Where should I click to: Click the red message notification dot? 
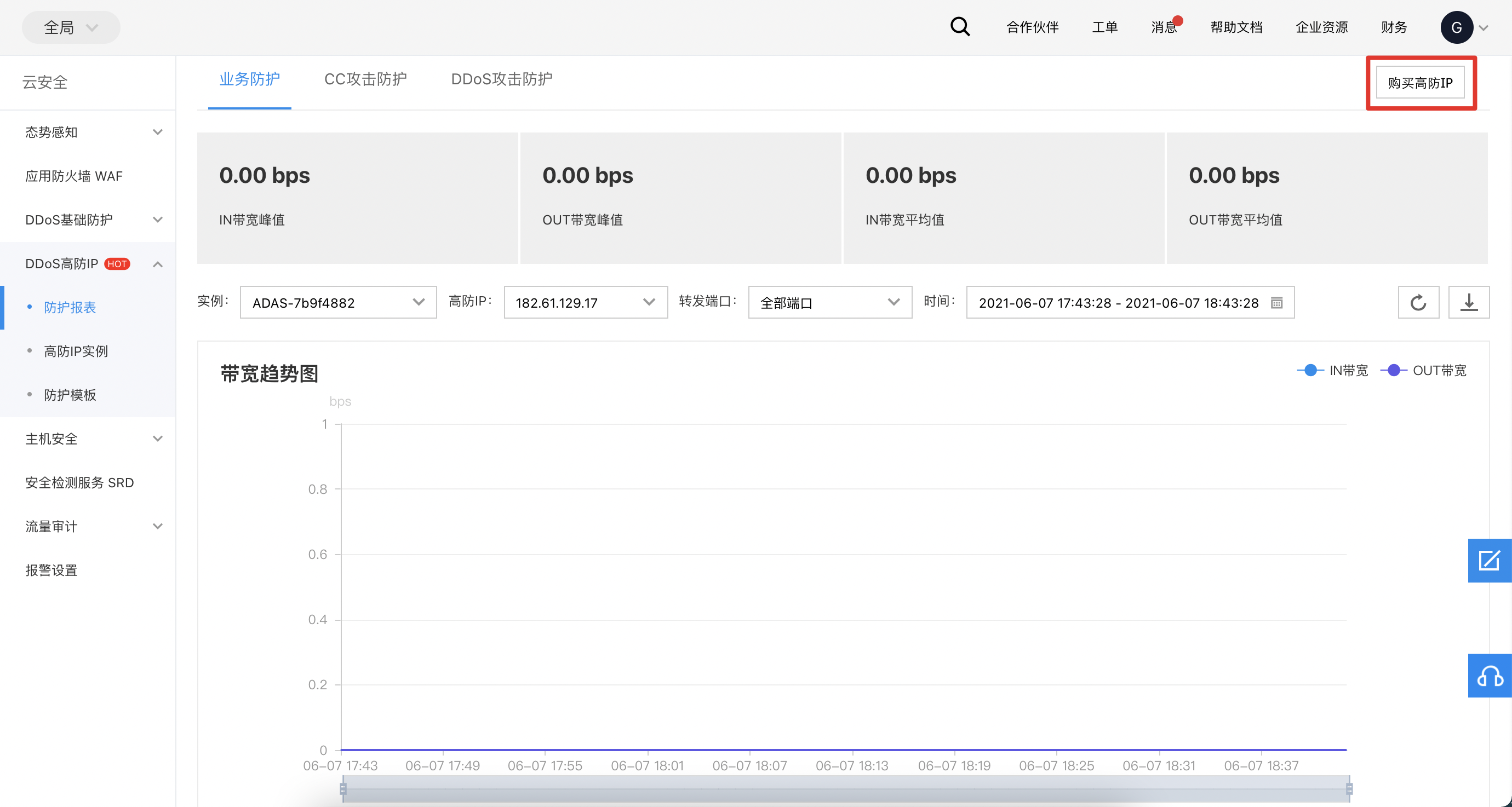pos(1177,21)
